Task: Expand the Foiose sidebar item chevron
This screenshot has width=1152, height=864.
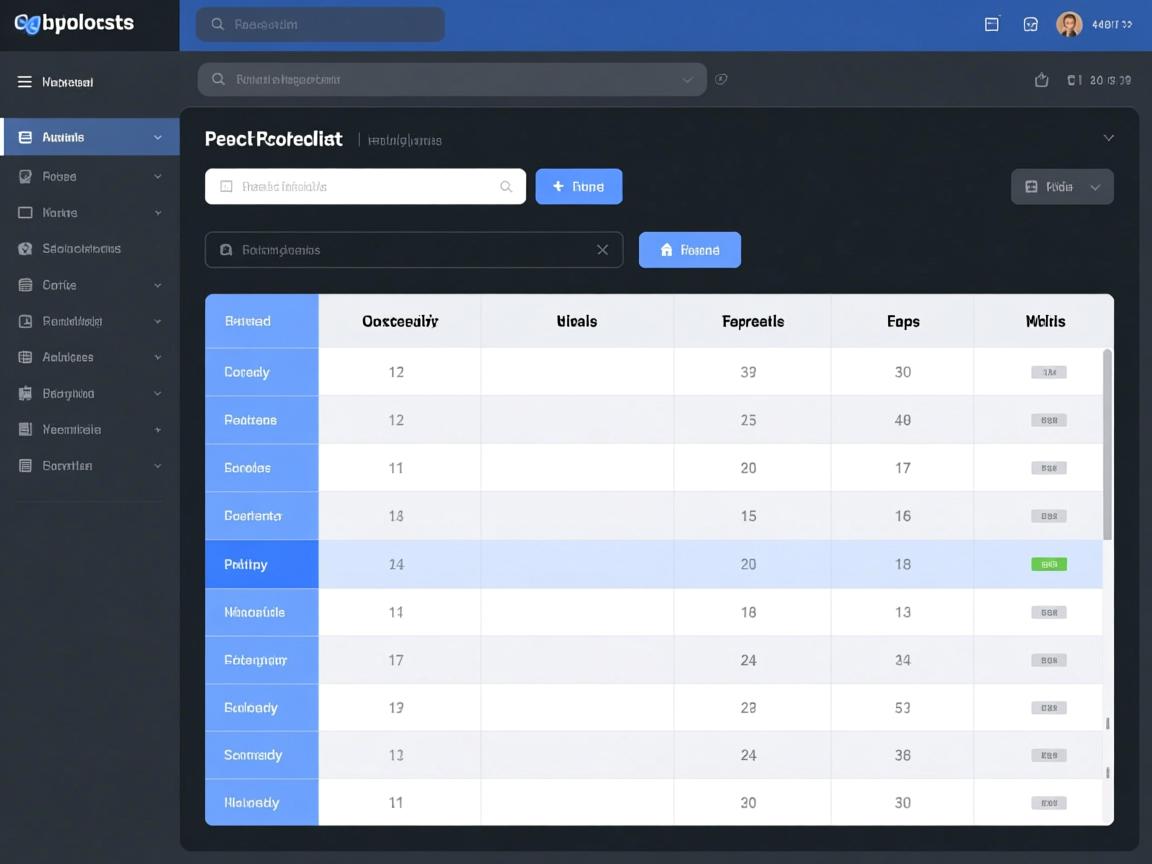Action: (157, 177)
